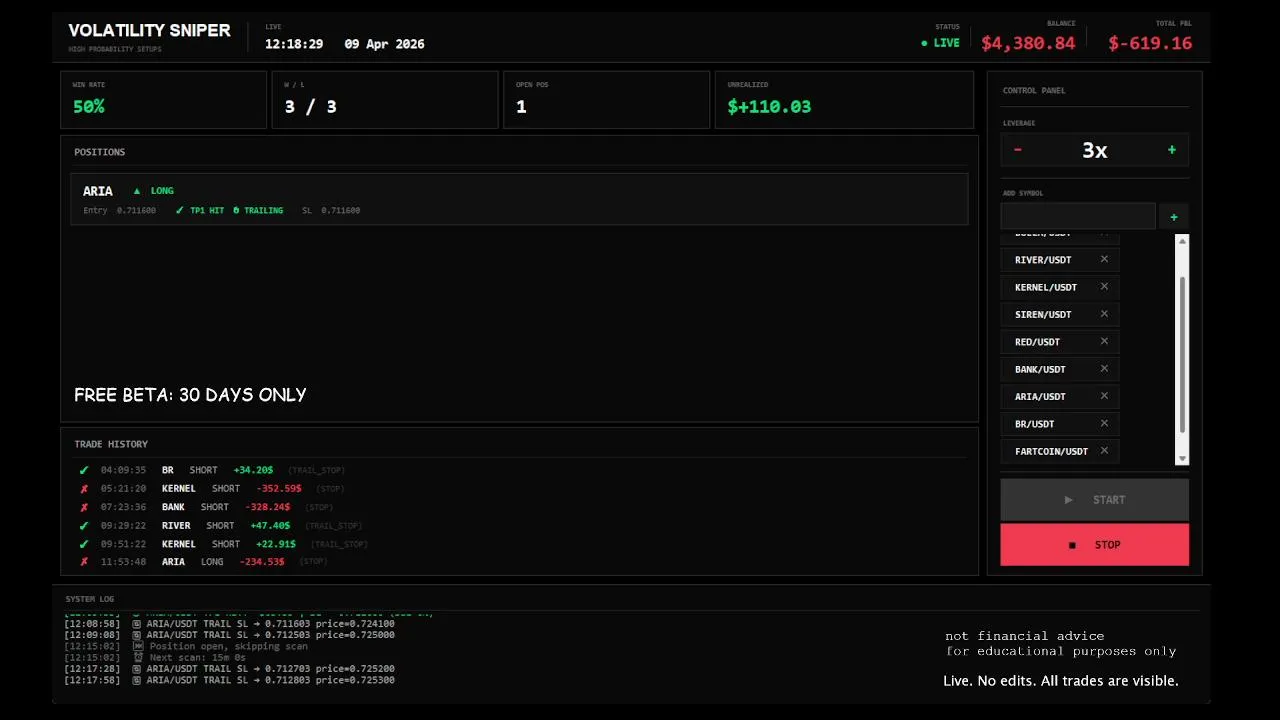The width and height of the screenshot is (1280, 720).
Task: Click the Win Rate 50% card
Action: tap(163, 100)
